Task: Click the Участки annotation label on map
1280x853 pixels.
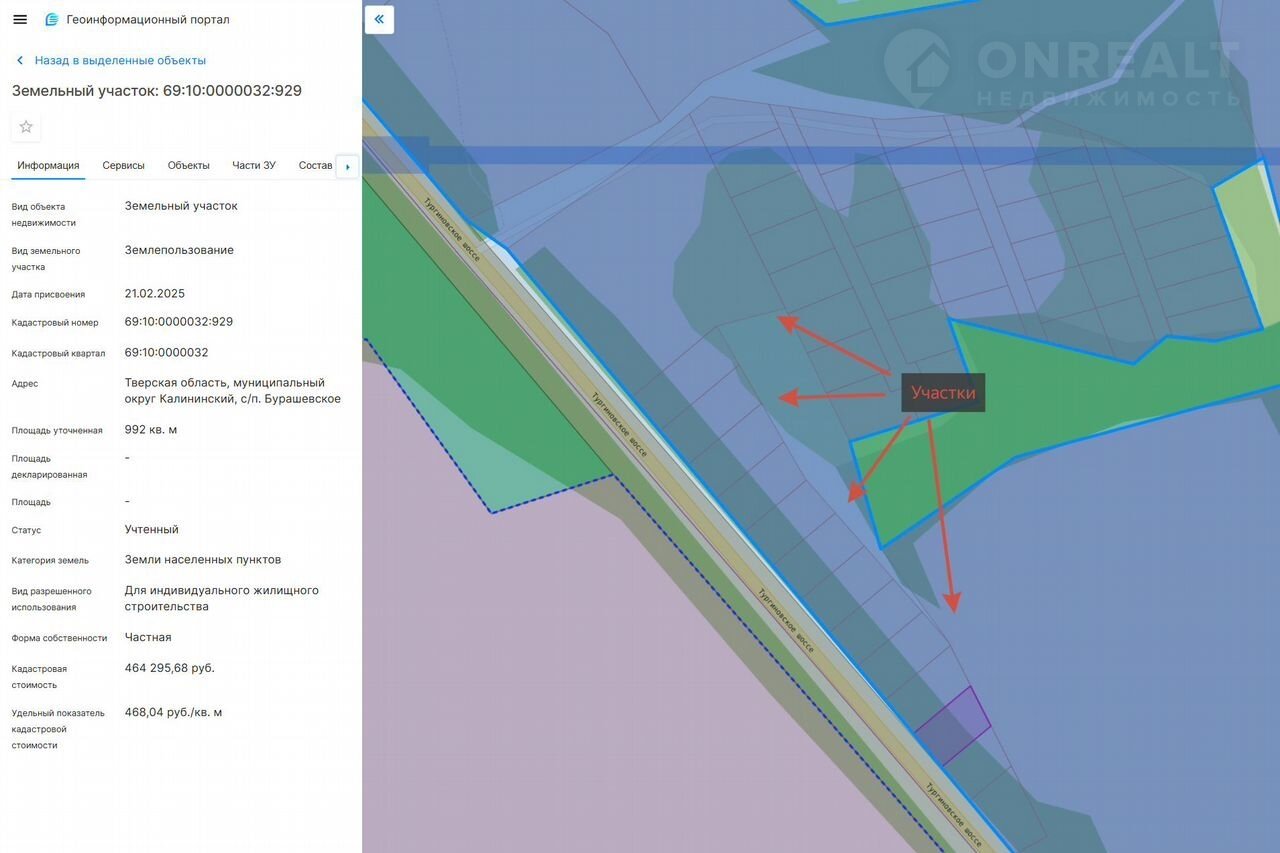Action: [x=943, y=393]
